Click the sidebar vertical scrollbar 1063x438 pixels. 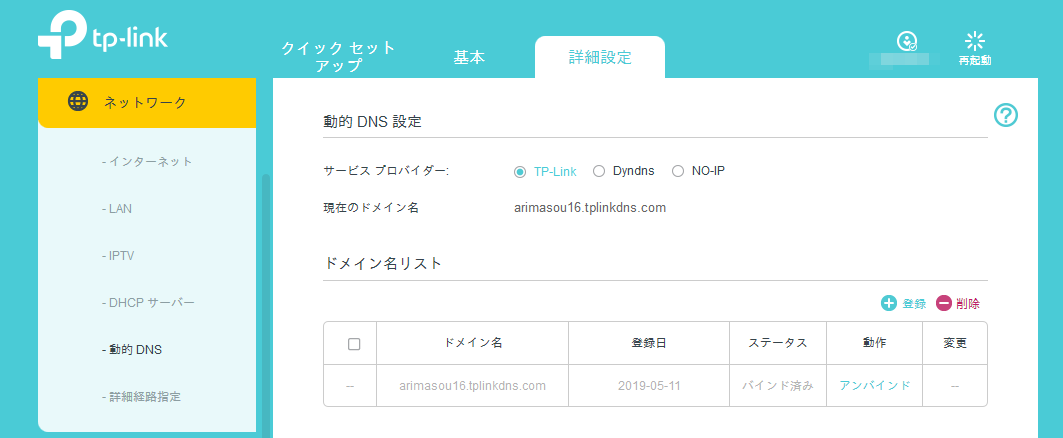click(266, 303)
